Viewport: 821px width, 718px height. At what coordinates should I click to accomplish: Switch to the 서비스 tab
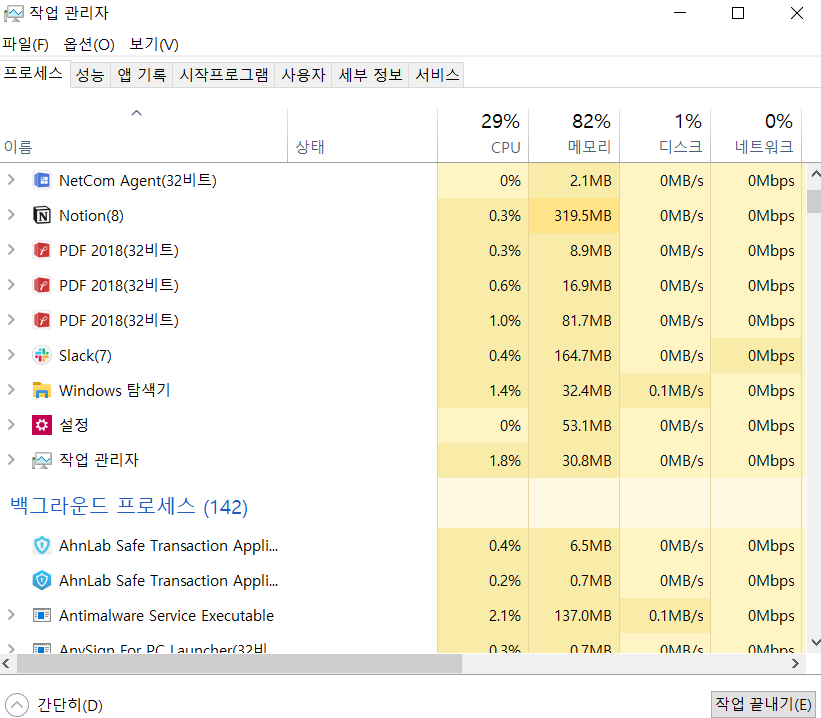(437, 75)
